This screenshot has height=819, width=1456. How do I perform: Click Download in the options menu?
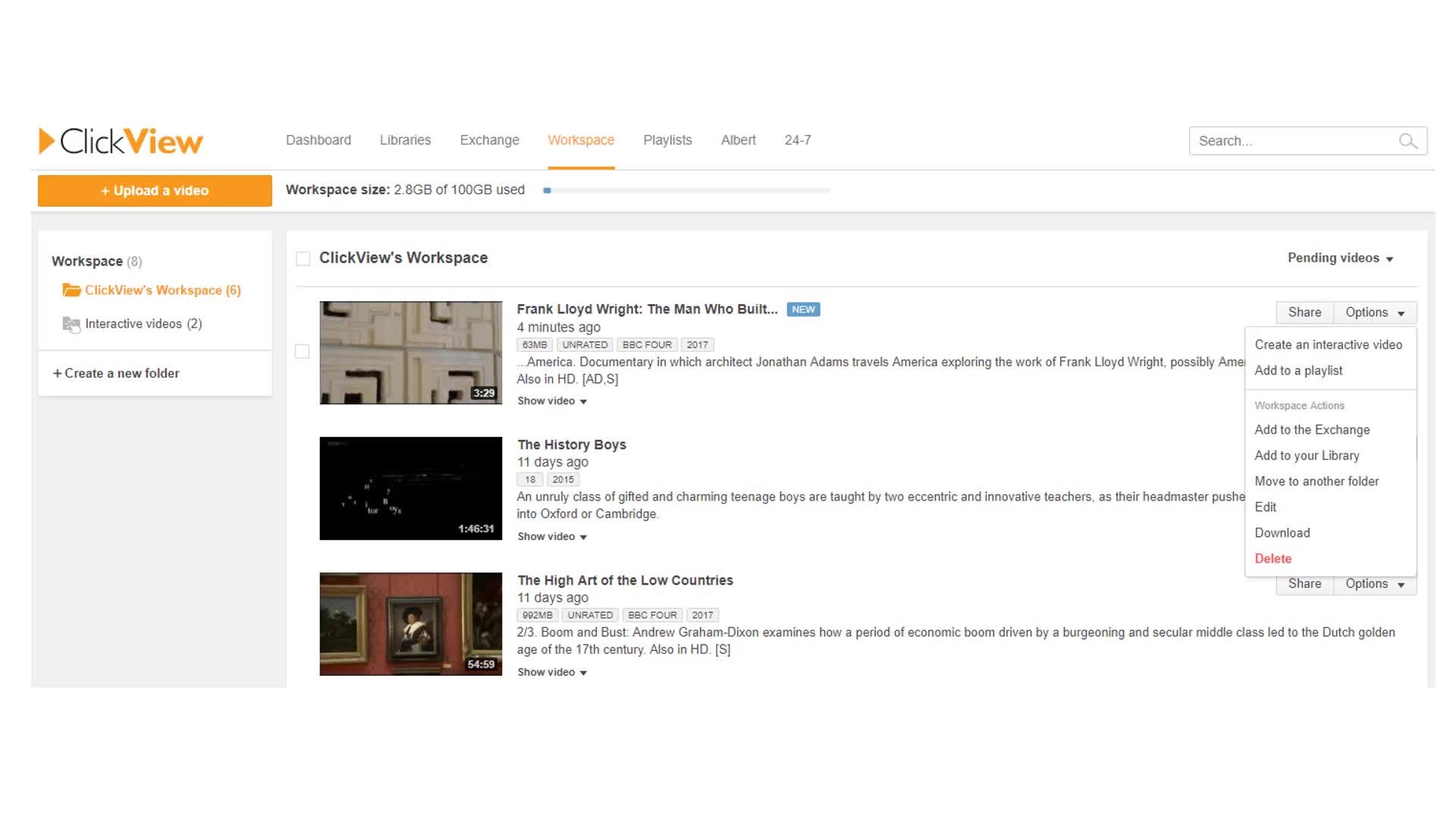(x=1282, y=533)
